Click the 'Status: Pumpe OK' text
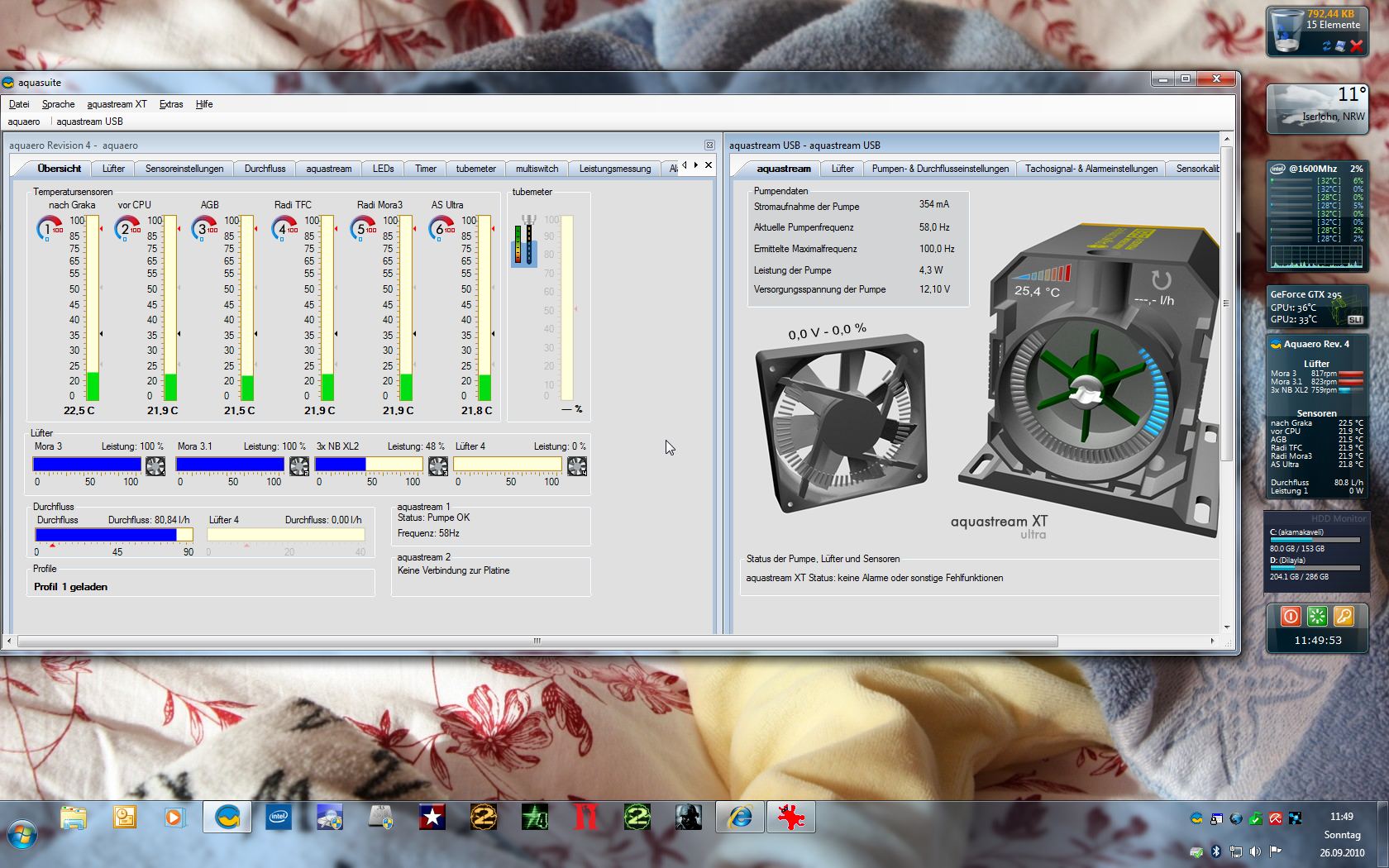This screenshot has width=1389, height=868. coord(433,517)
